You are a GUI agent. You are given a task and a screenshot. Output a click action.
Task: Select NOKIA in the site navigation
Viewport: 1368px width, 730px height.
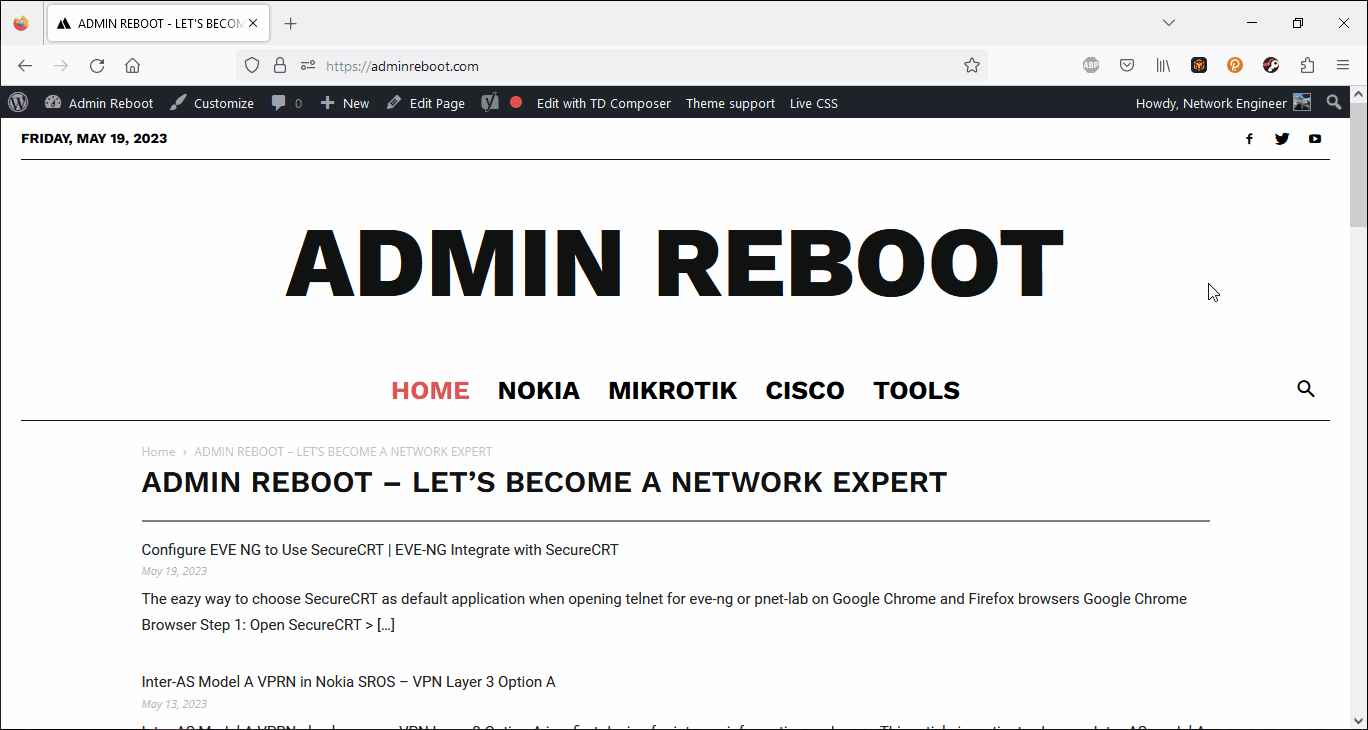pos(539,390)
